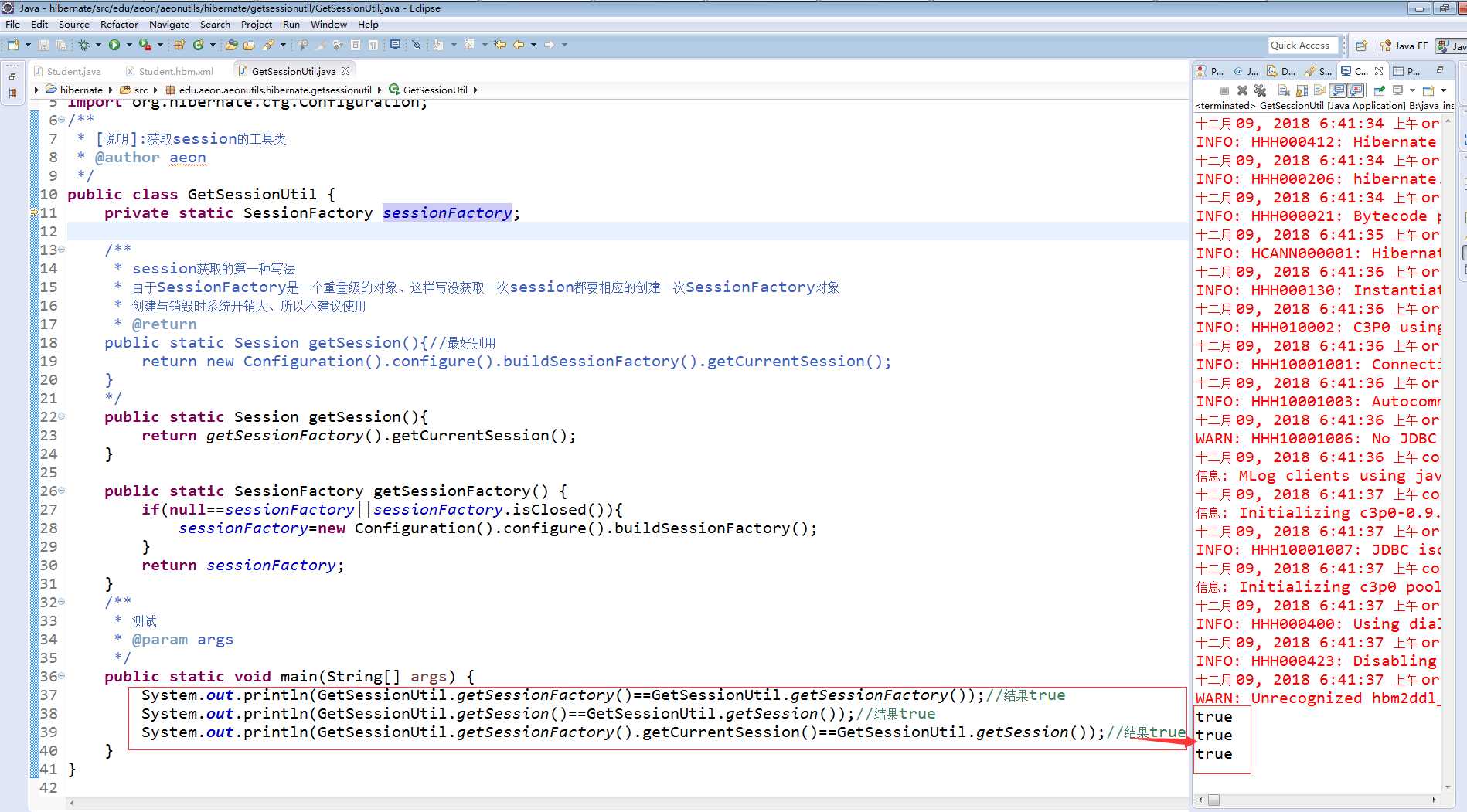This screenshot has width=1467, height=812.
Task: Toggle show console on standard output change
Action: tap(1338, 90)
